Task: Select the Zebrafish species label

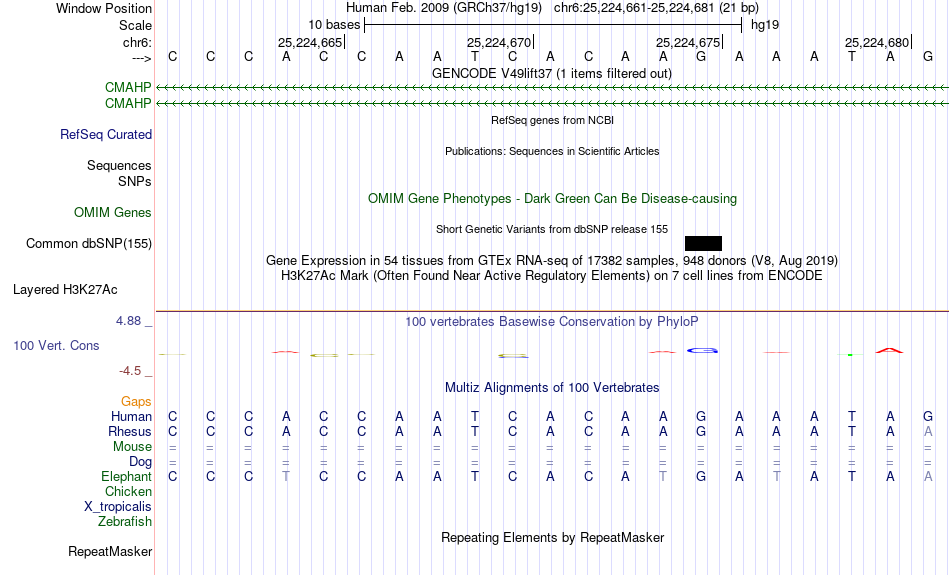Action: click(125, 521)
